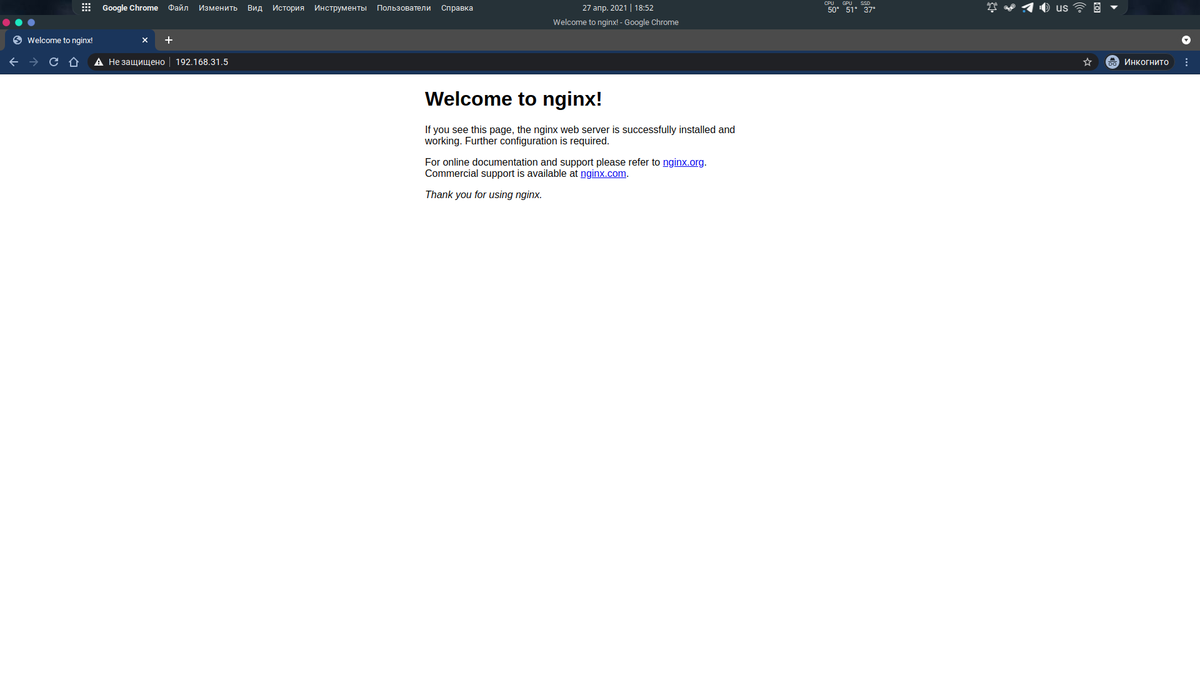Open the browser home page icon
Image resolution: width=1200 pixels, height=675 pixels.
pos(73,61)
